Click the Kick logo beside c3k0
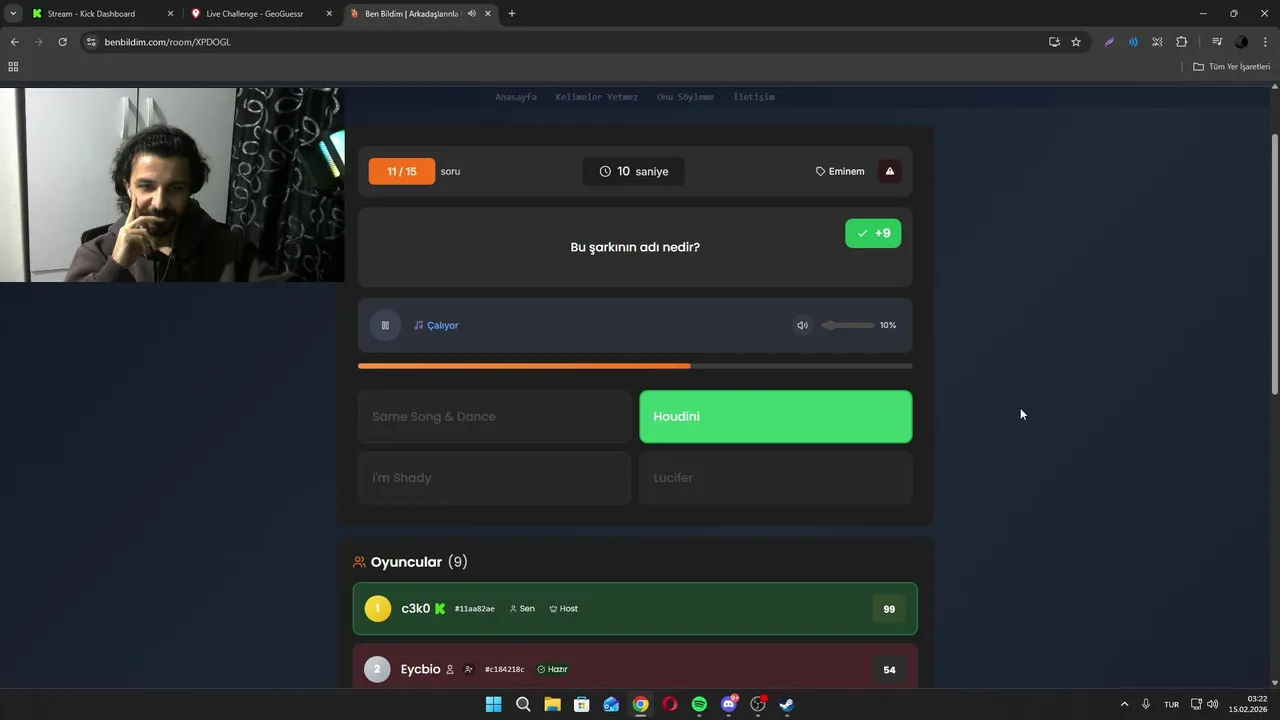 (440, 608)
